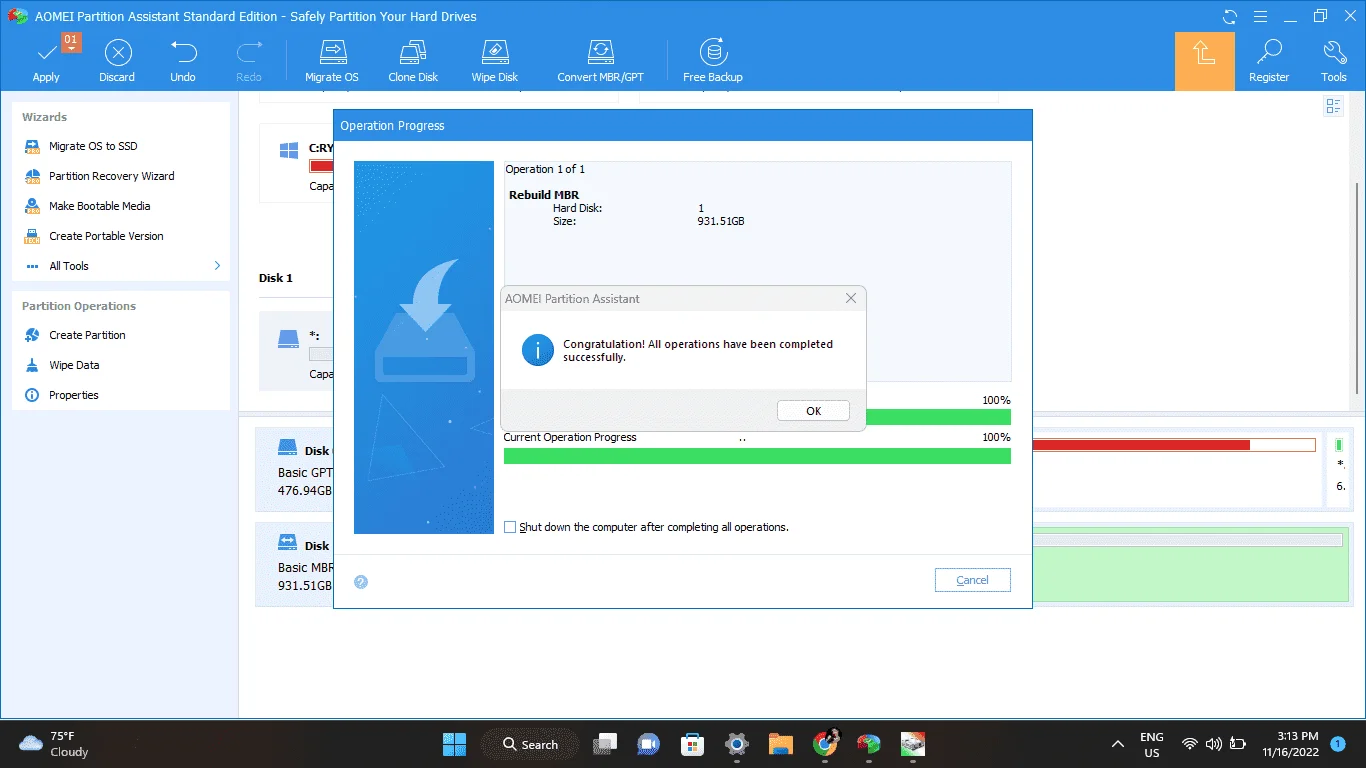Confirm the success message with OK
The image size is (1366, 768).
[x=813, y=411]
